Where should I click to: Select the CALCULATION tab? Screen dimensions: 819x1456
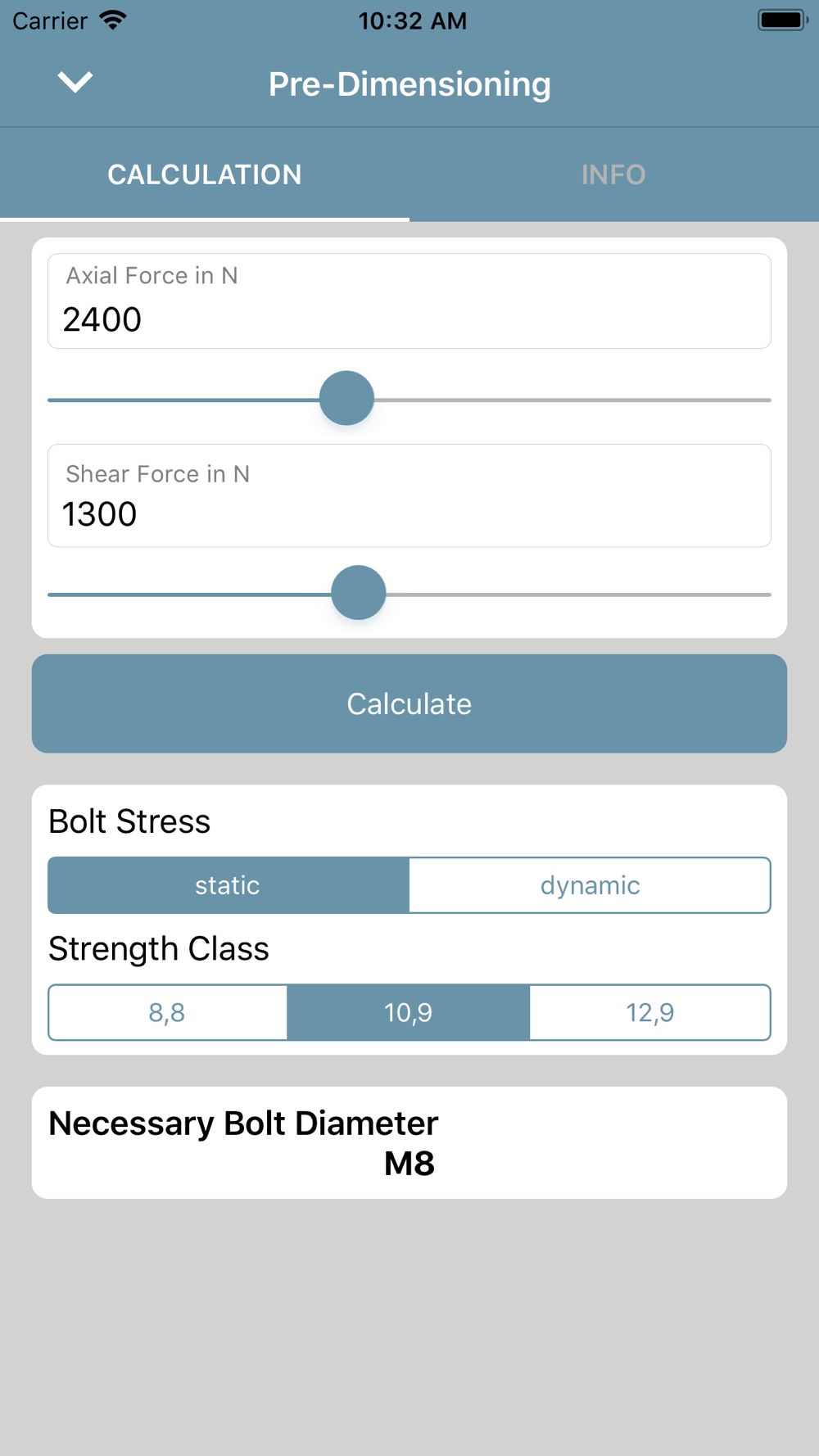point(205,174)
